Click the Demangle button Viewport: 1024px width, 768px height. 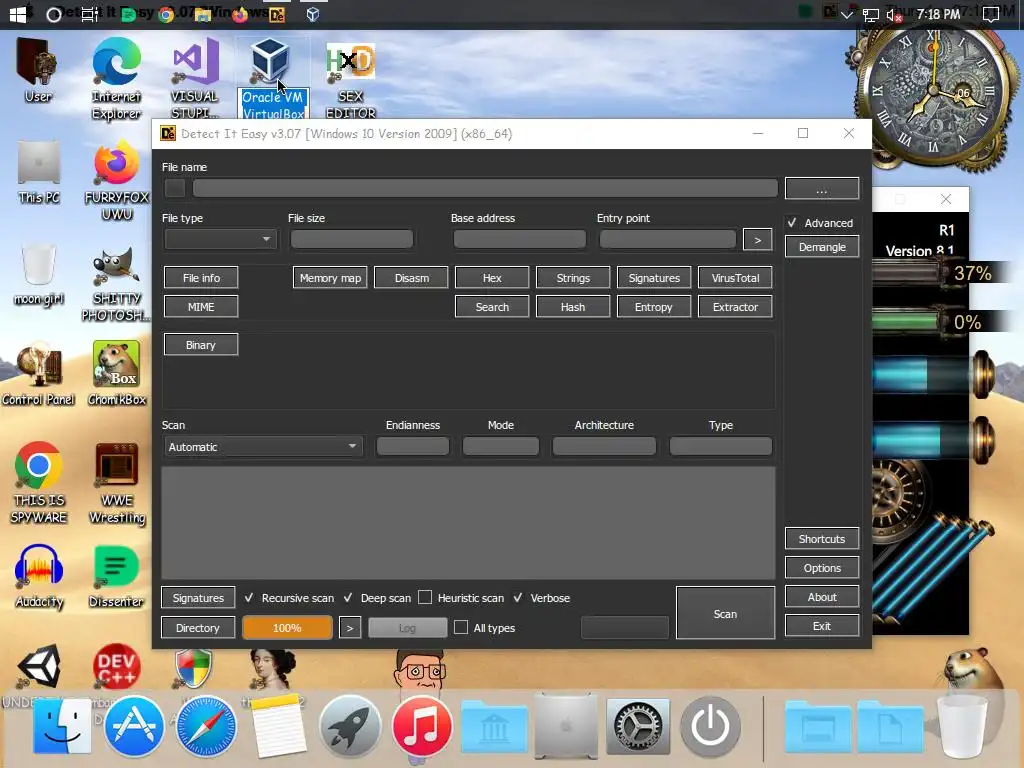[822, 247]
